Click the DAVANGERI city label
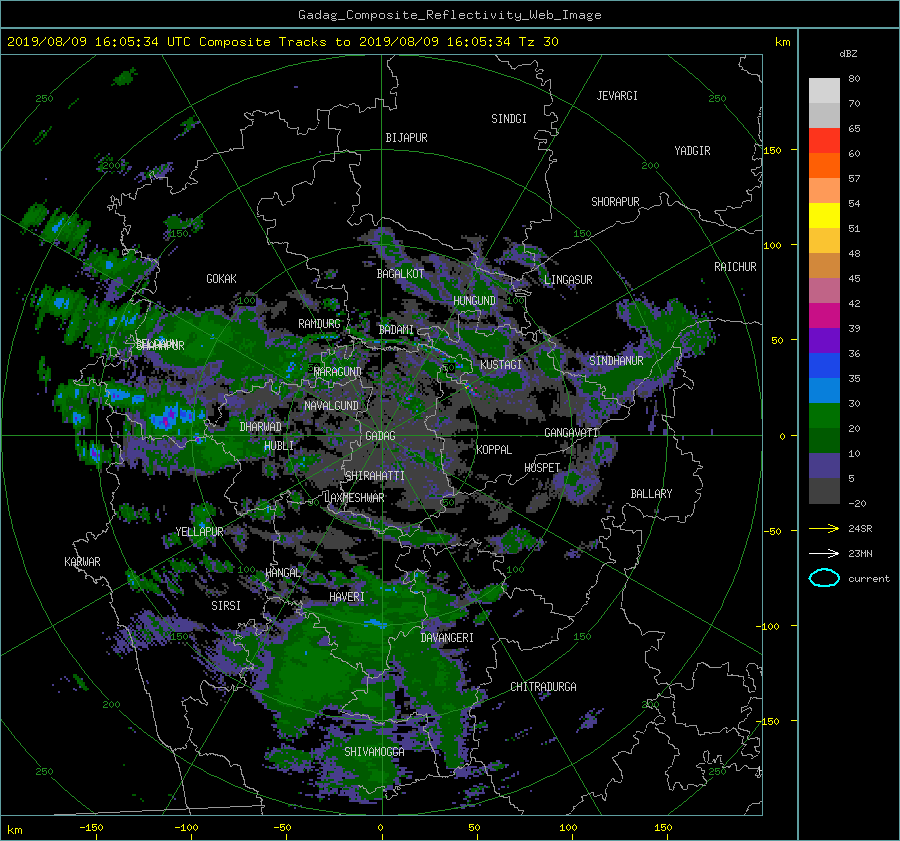 (x=447, y=638)
